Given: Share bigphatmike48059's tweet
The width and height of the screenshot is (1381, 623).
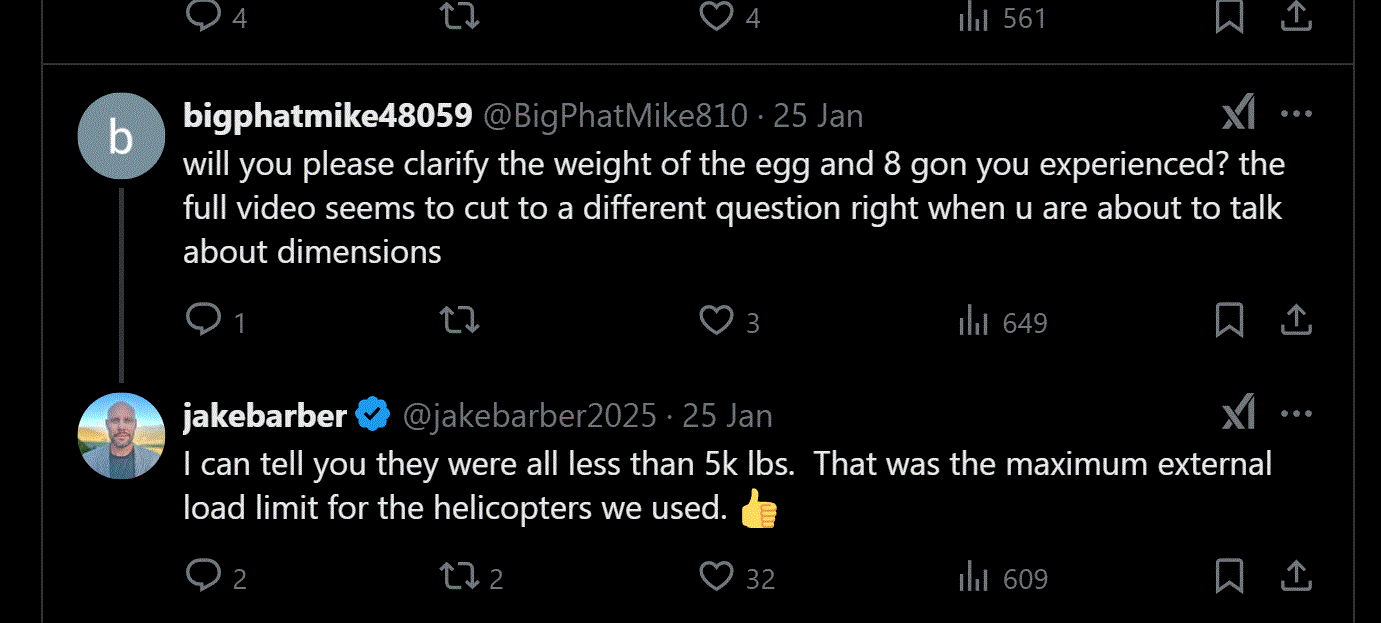Looking at the screenshot, I should pos(1296,320).
